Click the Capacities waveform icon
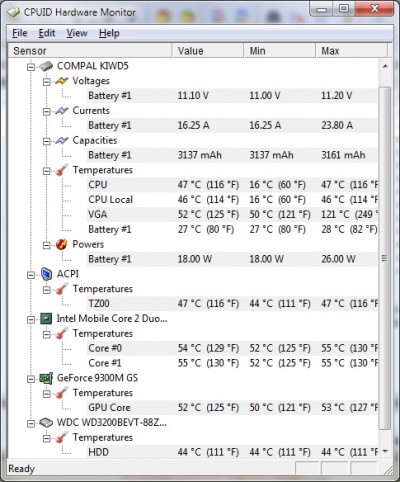400x482 pixels. [62, 140]
